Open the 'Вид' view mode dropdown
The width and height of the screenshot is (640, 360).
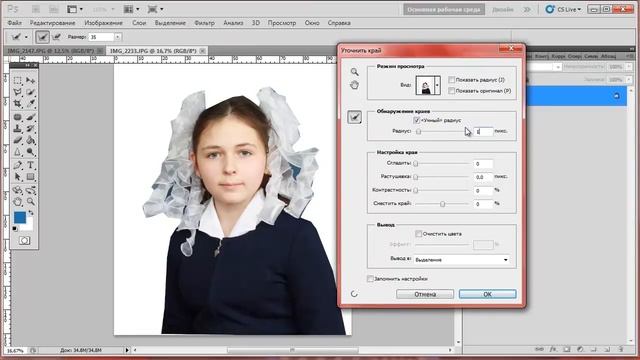(x=437, y=85)
